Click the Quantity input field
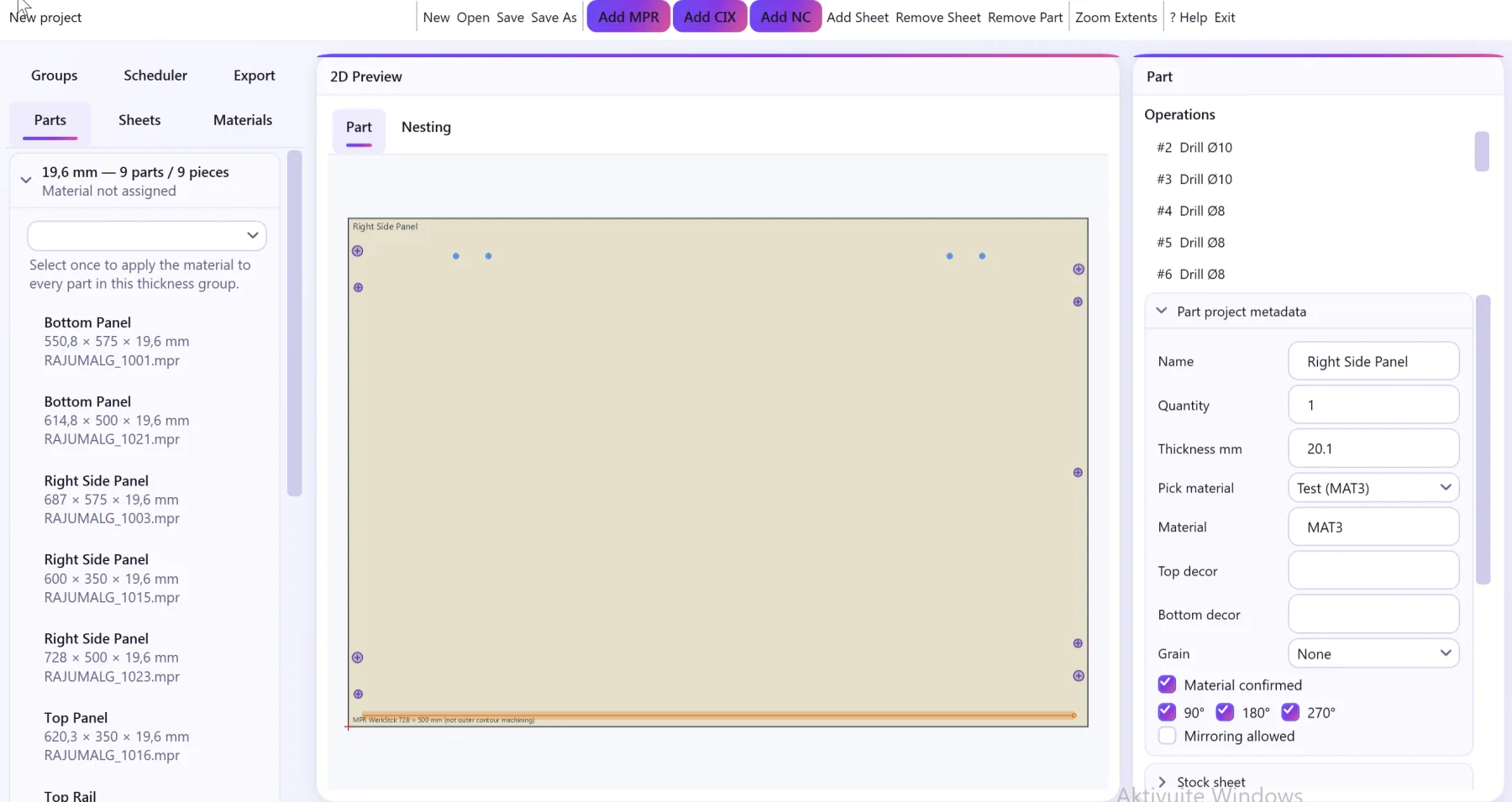The image size is (1512, 802). point(1373,405)
